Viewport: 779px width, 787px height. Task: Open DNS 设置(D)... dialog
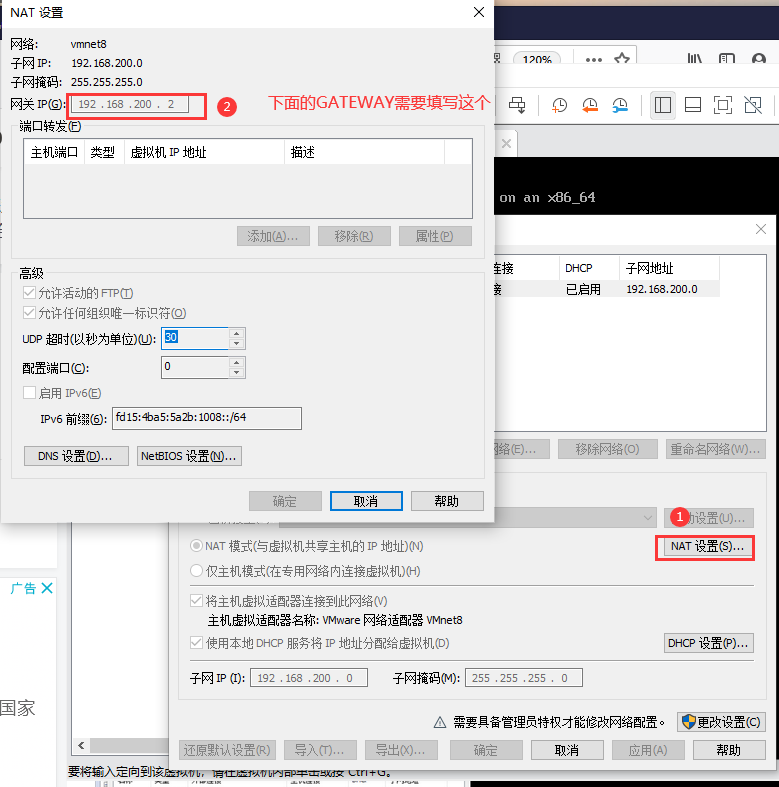tap(76, 456)
